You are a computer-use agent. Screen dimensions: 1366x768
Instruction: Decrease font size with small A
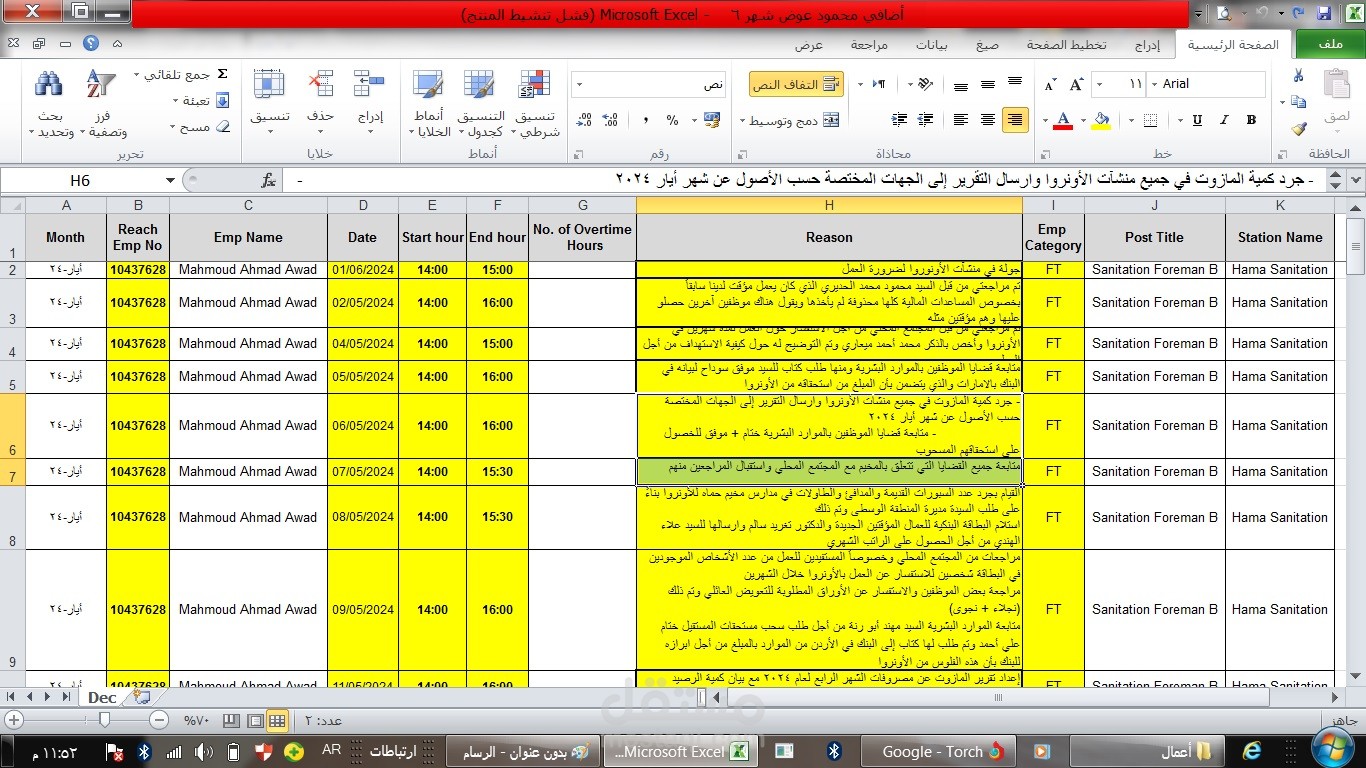click(1050, 84)
